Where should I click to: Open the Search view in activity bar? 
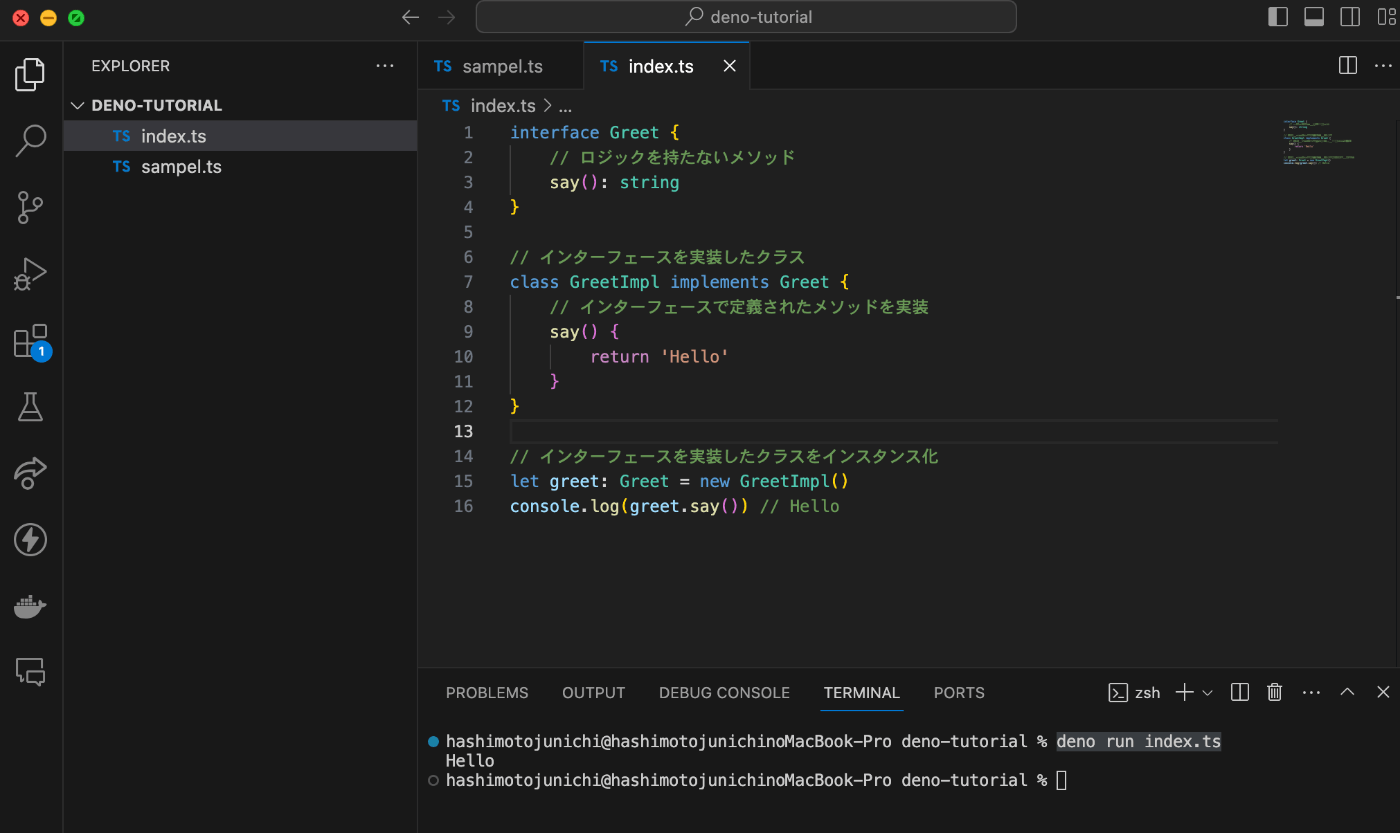coord(31,141)
